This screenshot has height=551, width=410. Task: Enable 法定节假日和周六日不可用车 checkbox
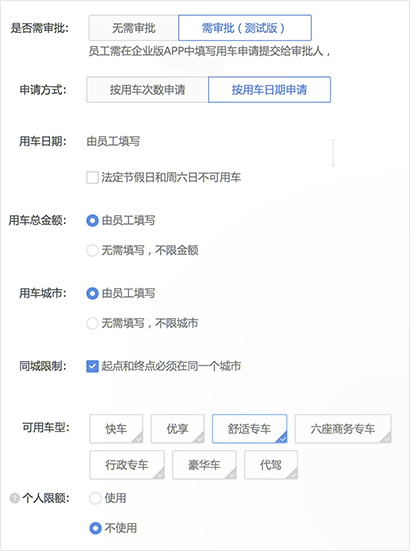click(x=92, y=177)
